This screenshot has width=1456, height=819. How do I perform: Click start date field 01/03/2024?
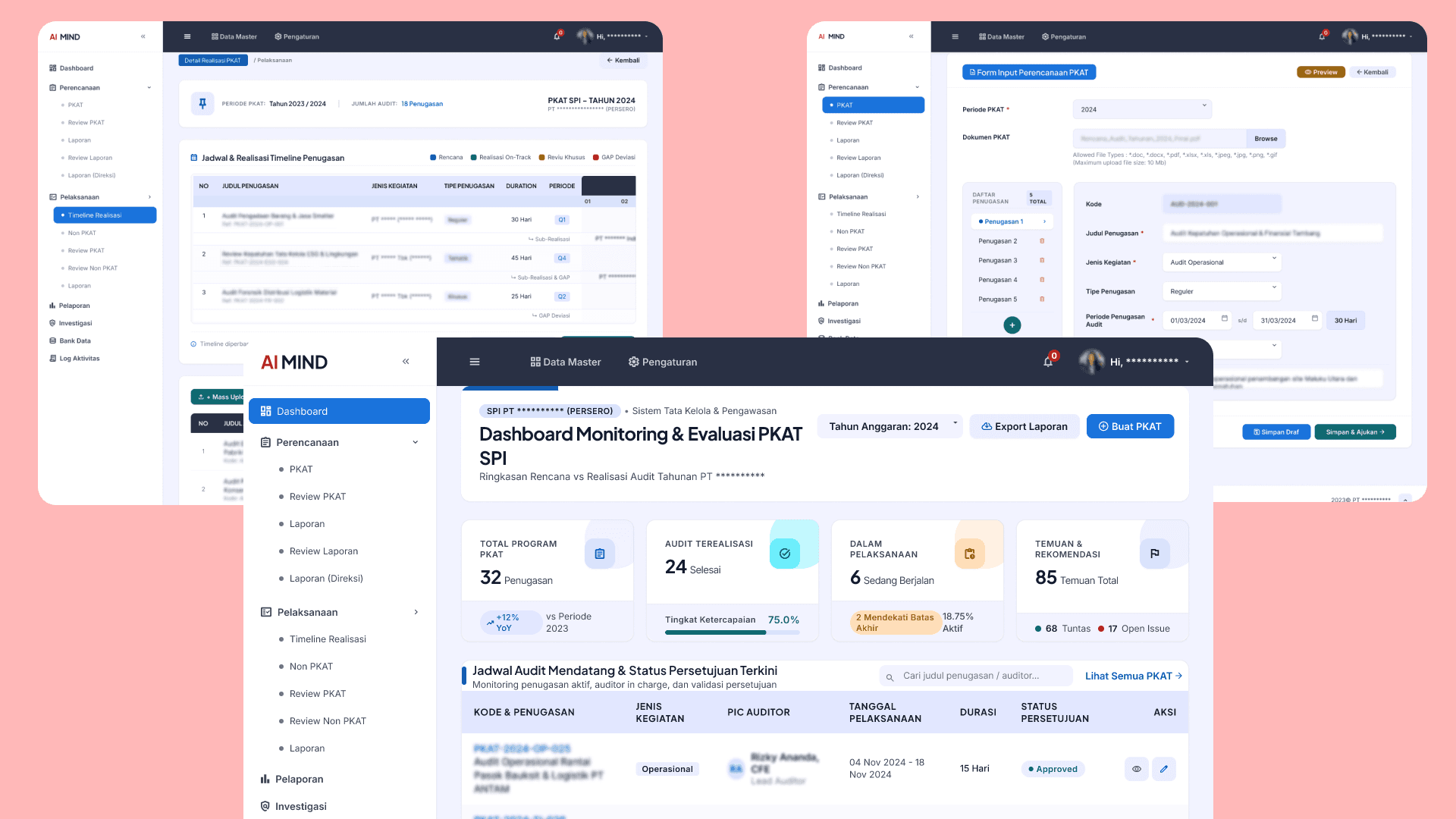(1198, 320)
